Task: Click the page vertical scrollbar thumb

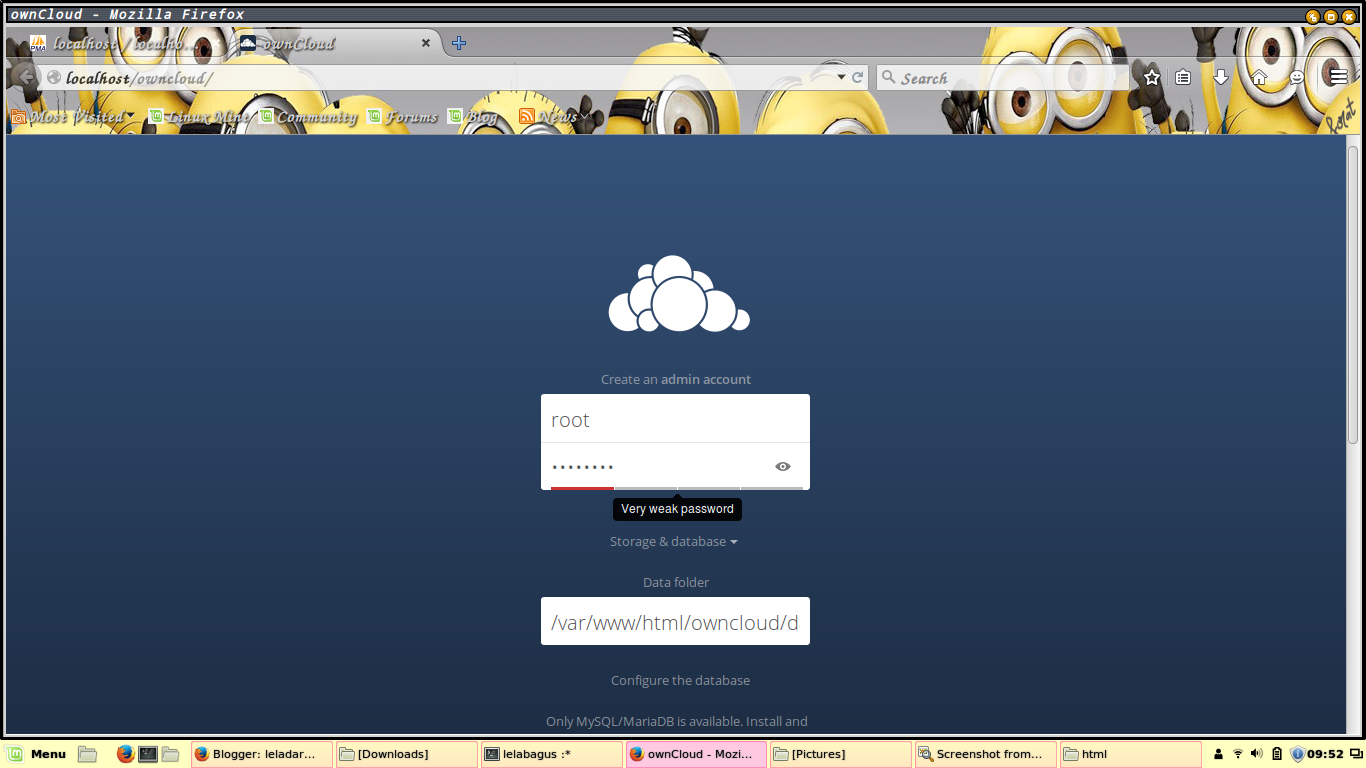Action: (1353, 295)
